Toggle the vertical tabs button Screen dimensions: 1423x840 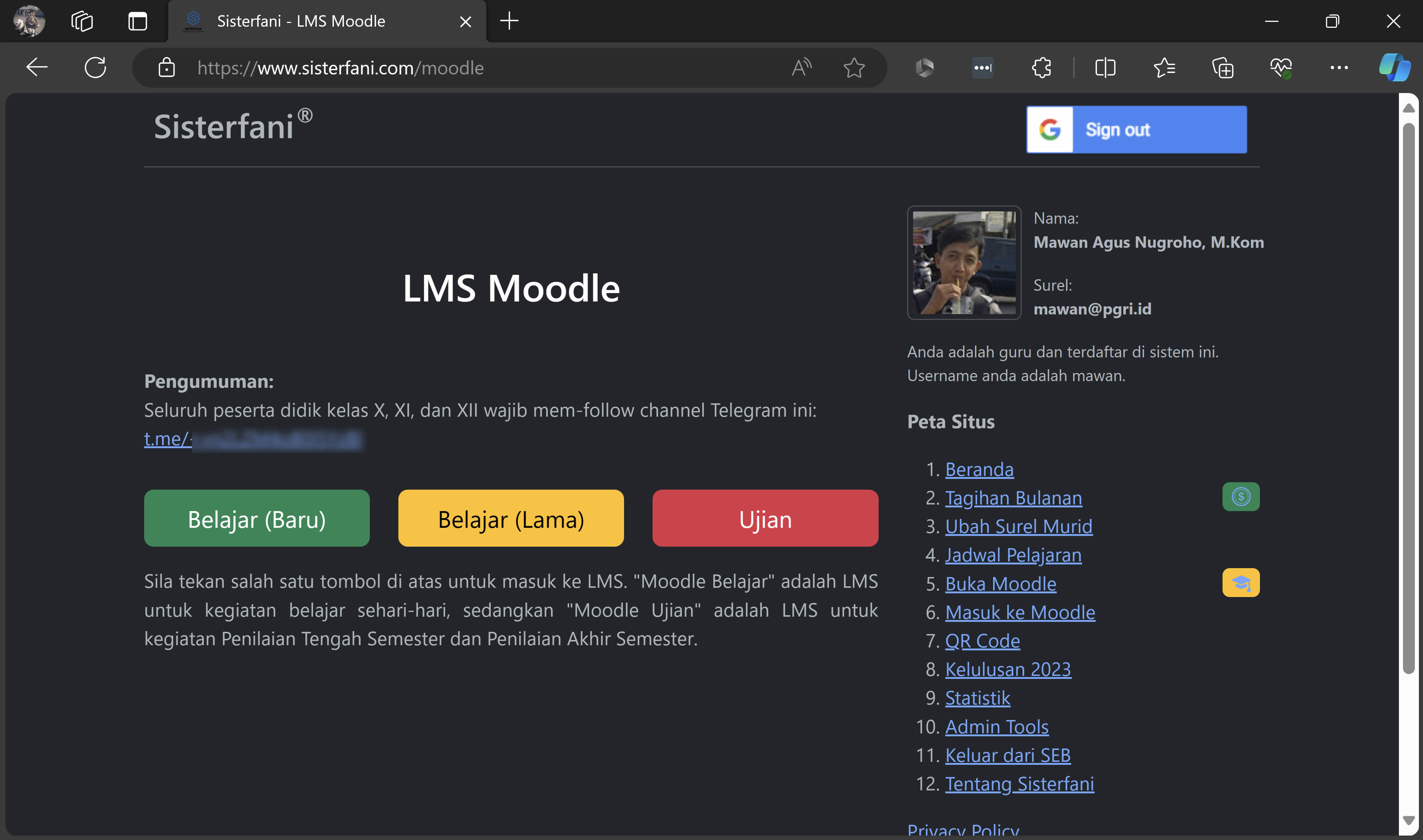tap(137, 21)
